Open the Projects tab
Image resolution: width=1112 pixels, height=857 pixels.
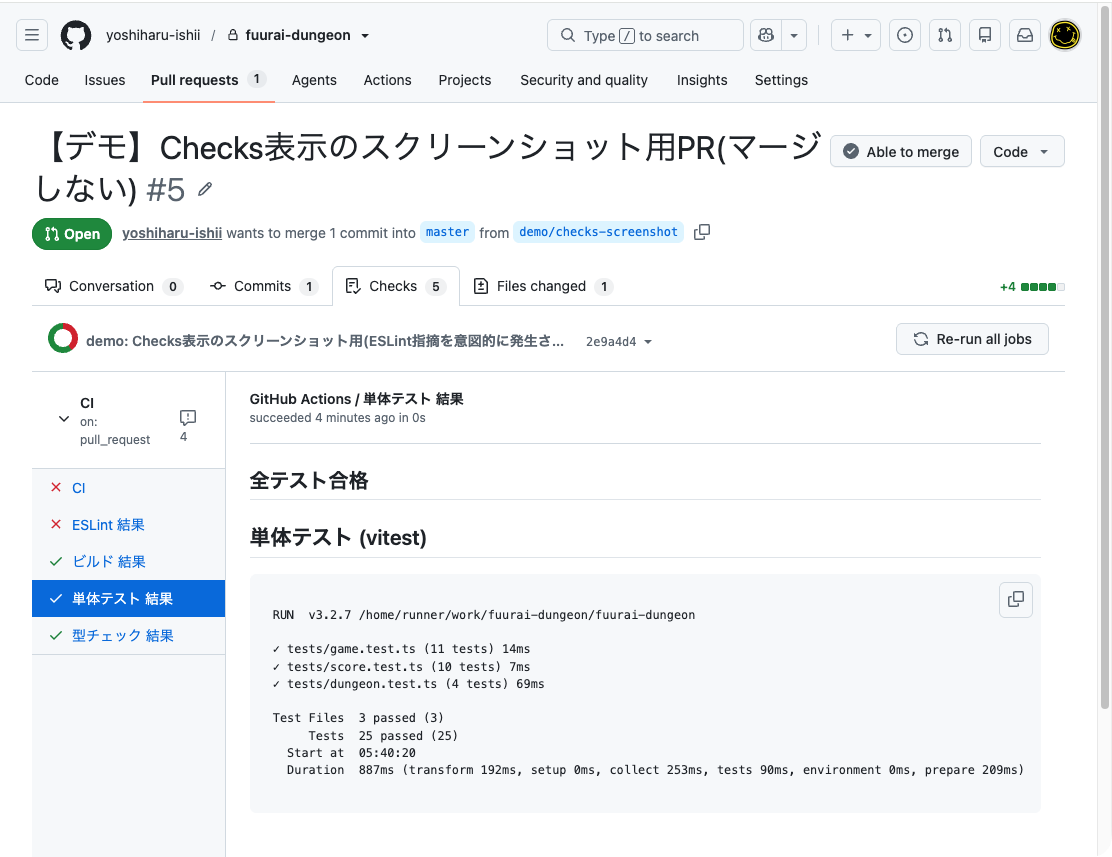tap(465, 80)
